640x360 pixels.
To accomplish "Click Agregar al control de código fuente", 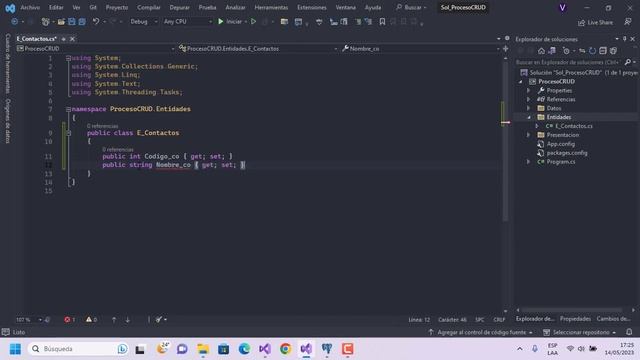I will tap(480, 332).
